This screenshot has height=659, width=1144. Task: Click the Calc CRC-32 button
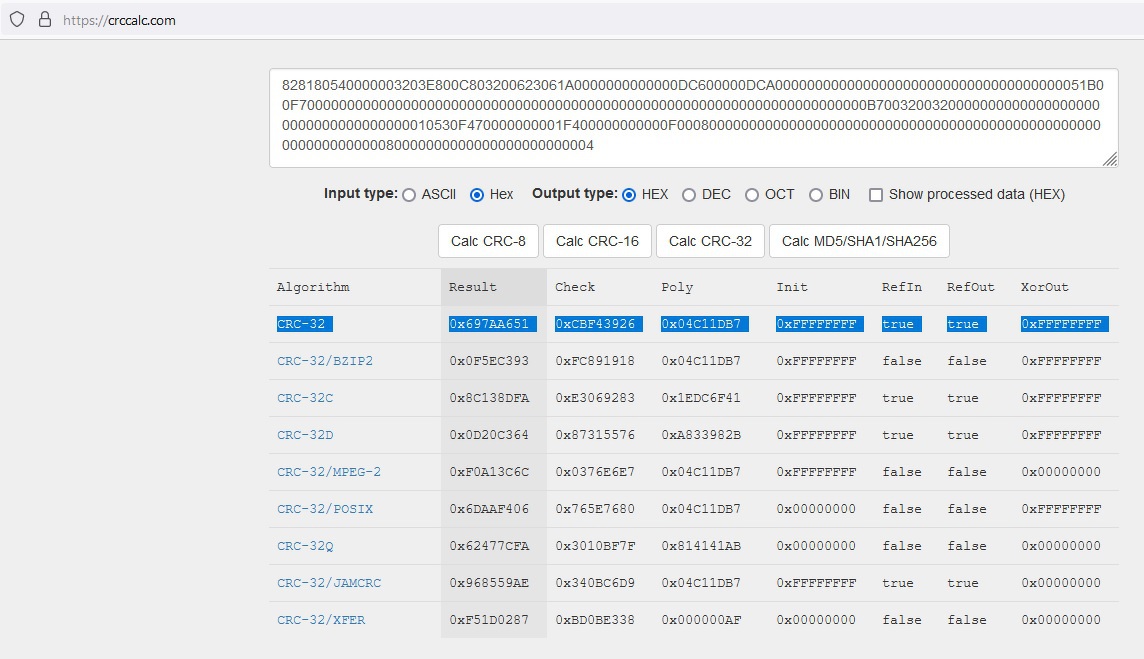point(710,241)
